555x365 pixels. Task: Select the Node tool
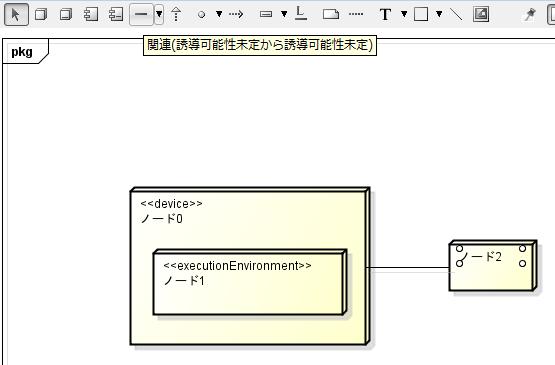[41, 15]
